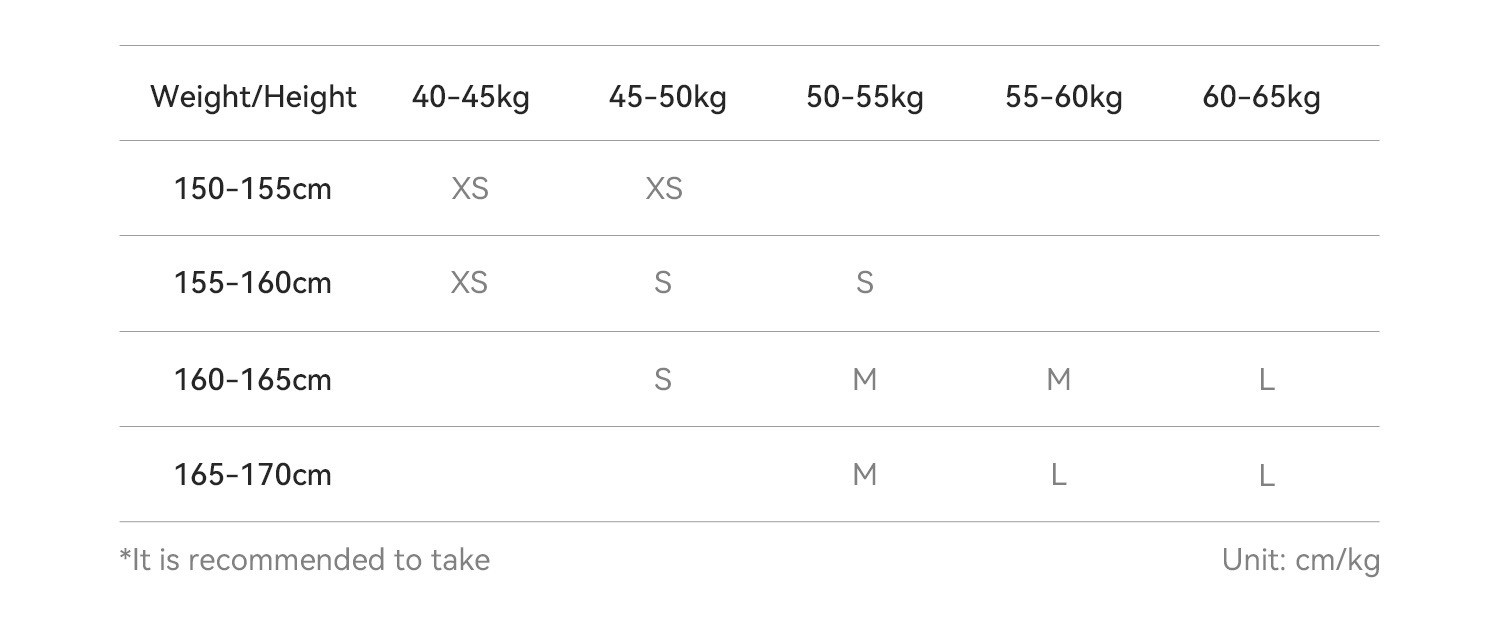The width and height of the screenshot is (1500, 639).
Task: Click M in the 165-170cm row
Action: (865, 474)
